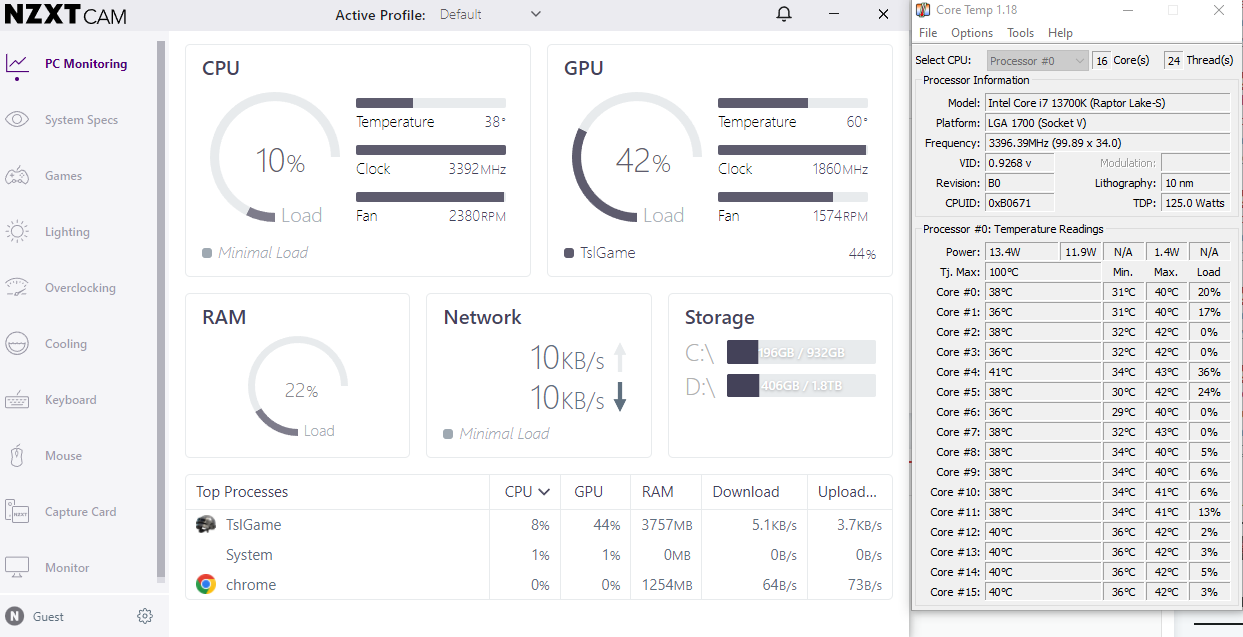Click the CPUID 0xB0671 value
The image size is (1243, 637).
[1020, 203]
